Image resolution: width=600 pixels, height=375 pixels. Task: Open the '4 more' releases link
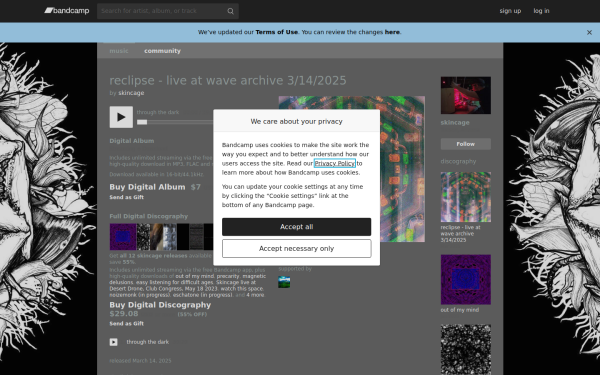(255, 295)
